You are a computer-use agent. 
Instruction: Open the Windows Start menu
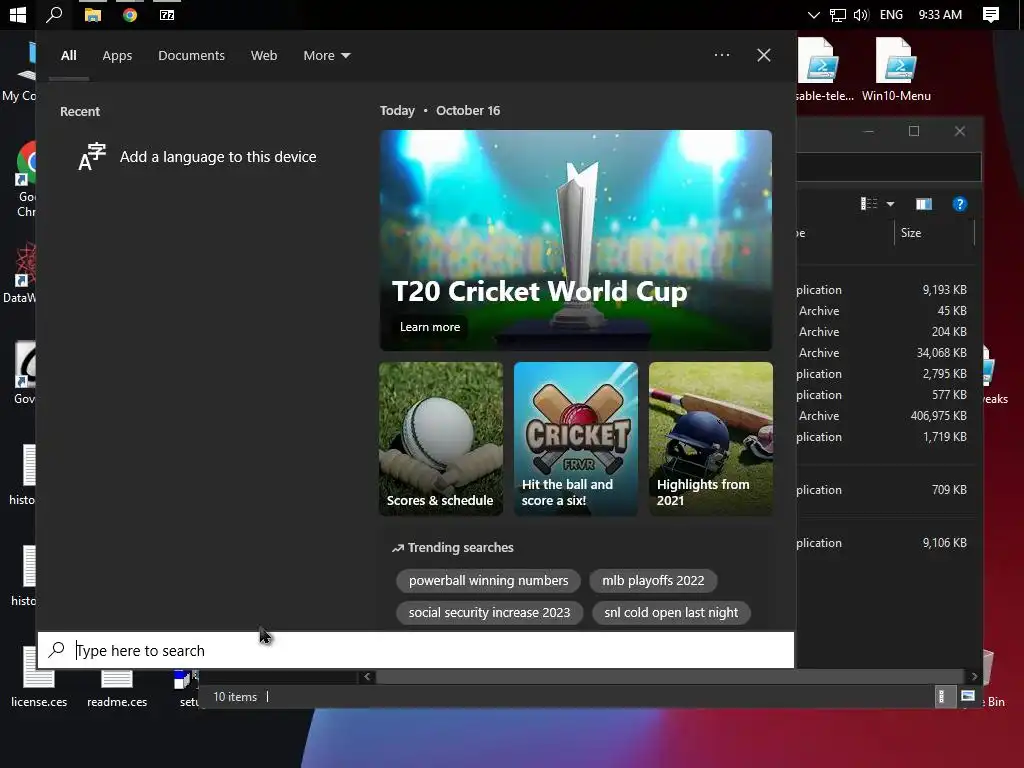(18, 14)
